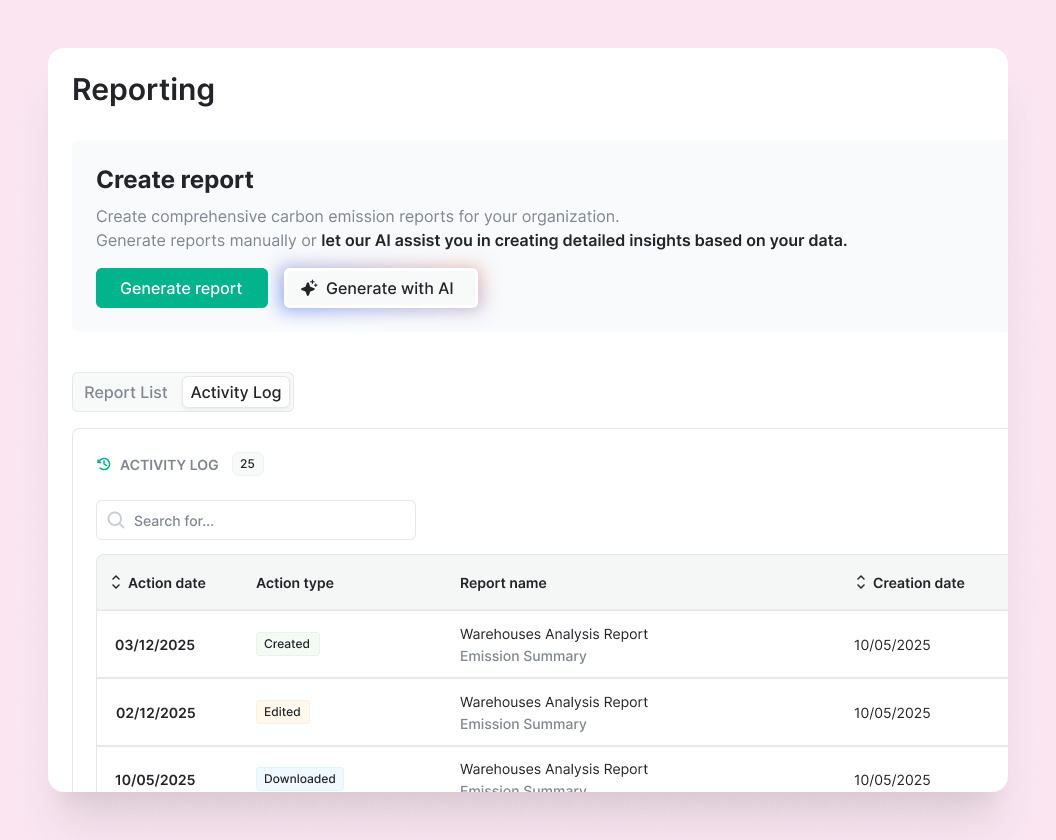The image size is (1056, 840).
Task: Open Warehouses Analysis Report in the Created row
Action: click(554, 634)
